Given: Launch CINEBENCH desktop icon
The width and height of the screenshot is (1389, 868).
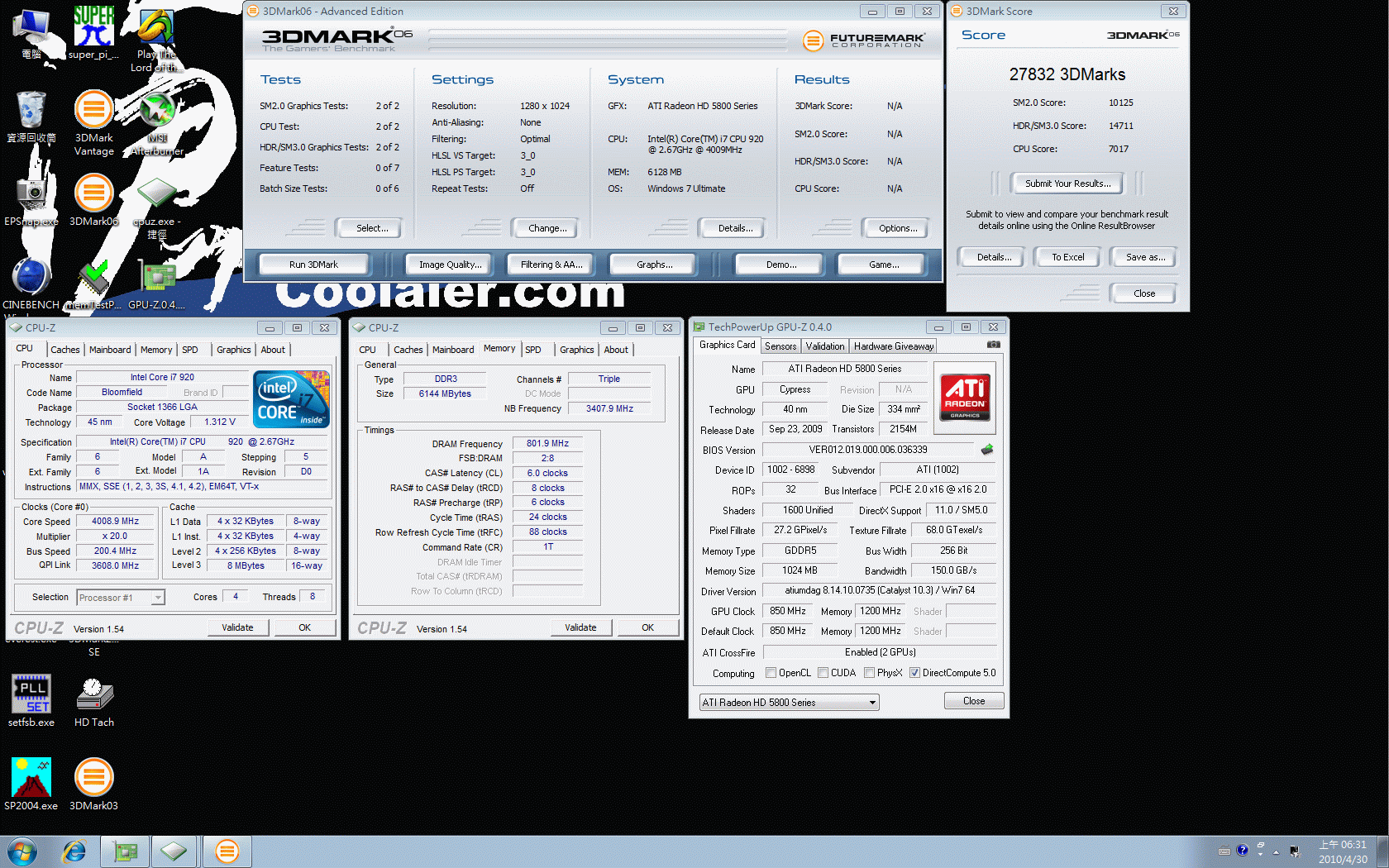Looking at the screenshot, I should click(31, 284).
